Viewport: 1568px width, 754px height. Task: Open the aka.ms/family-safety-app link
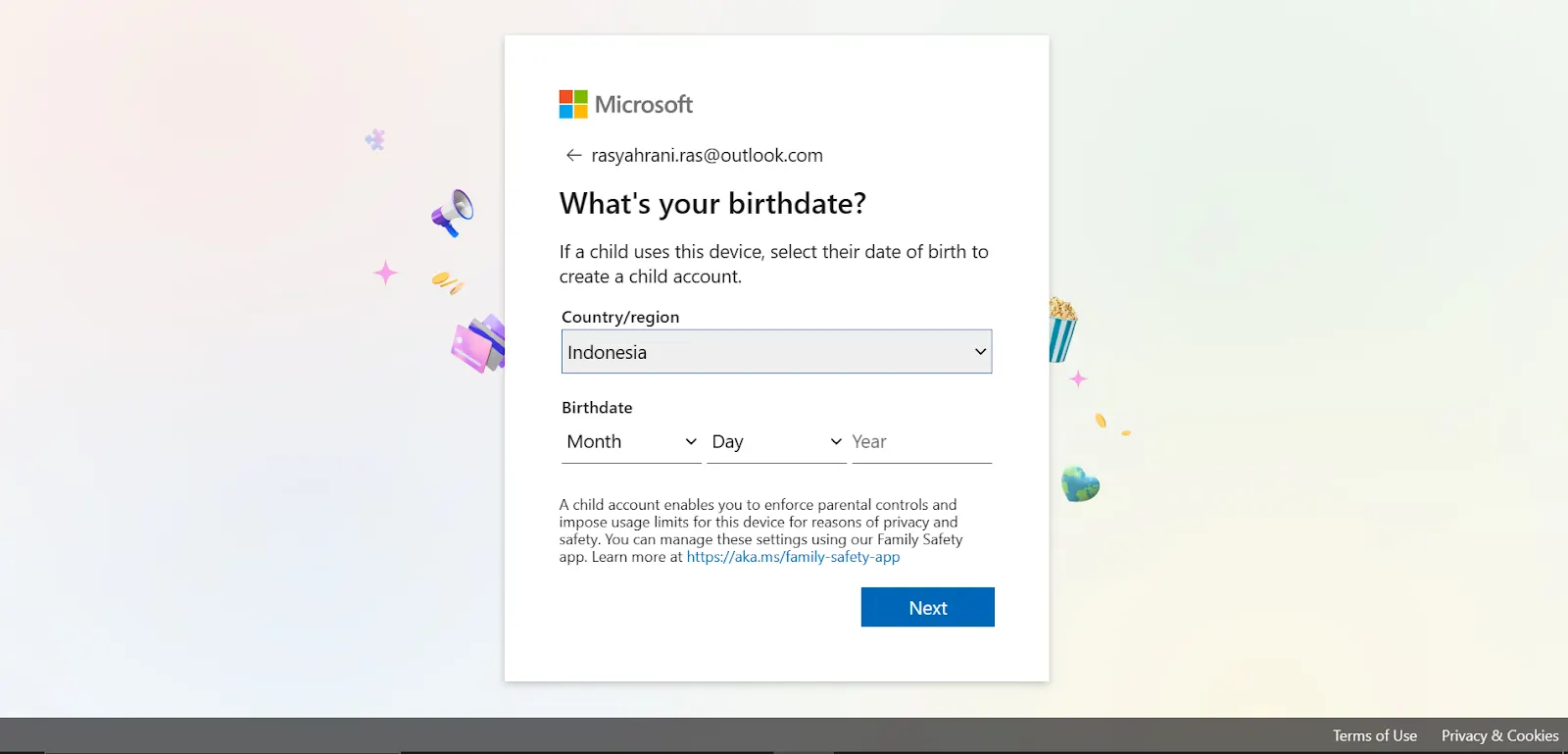793,557
